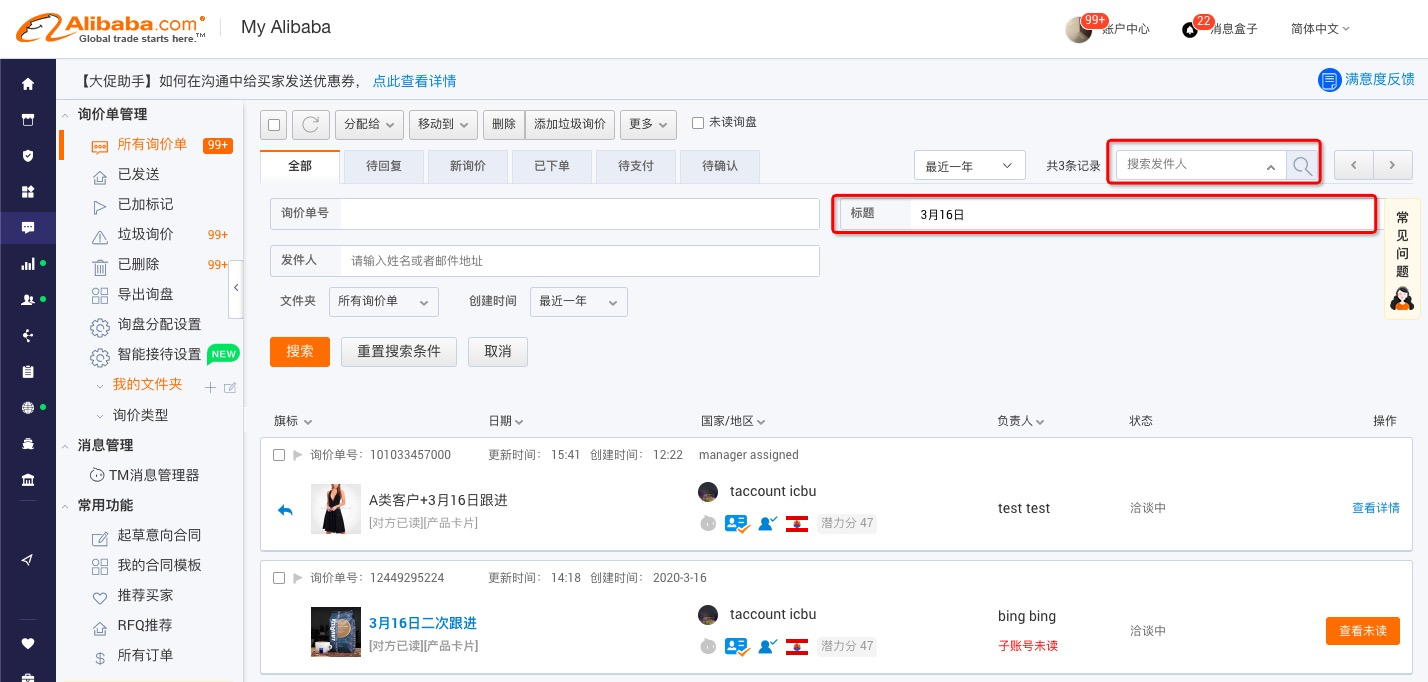
Task: Switch to the 已下单 tab
Action: (552, 166)
